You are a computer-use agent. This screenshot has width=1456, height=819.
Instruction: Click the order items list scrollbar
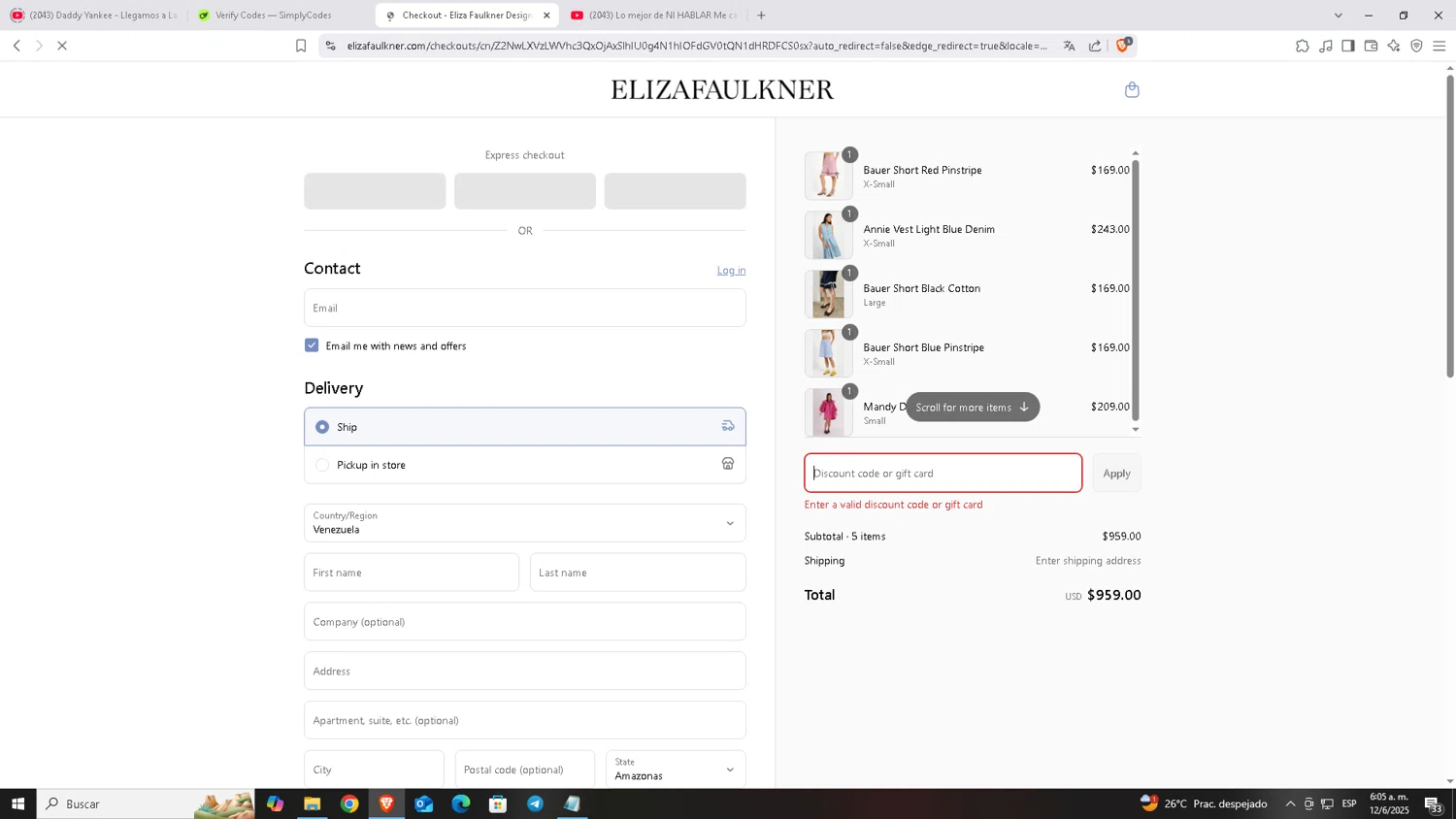click(x=1136, y=289)
